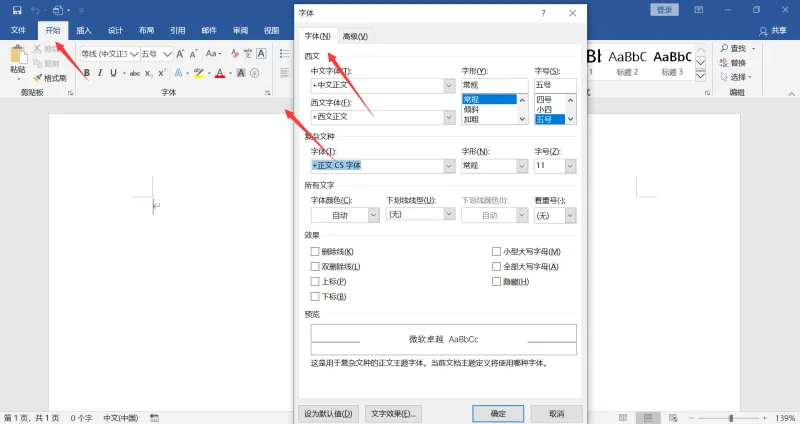
Task: Select 小四 in the 字号 size list
Action: [x=544, y=109]
